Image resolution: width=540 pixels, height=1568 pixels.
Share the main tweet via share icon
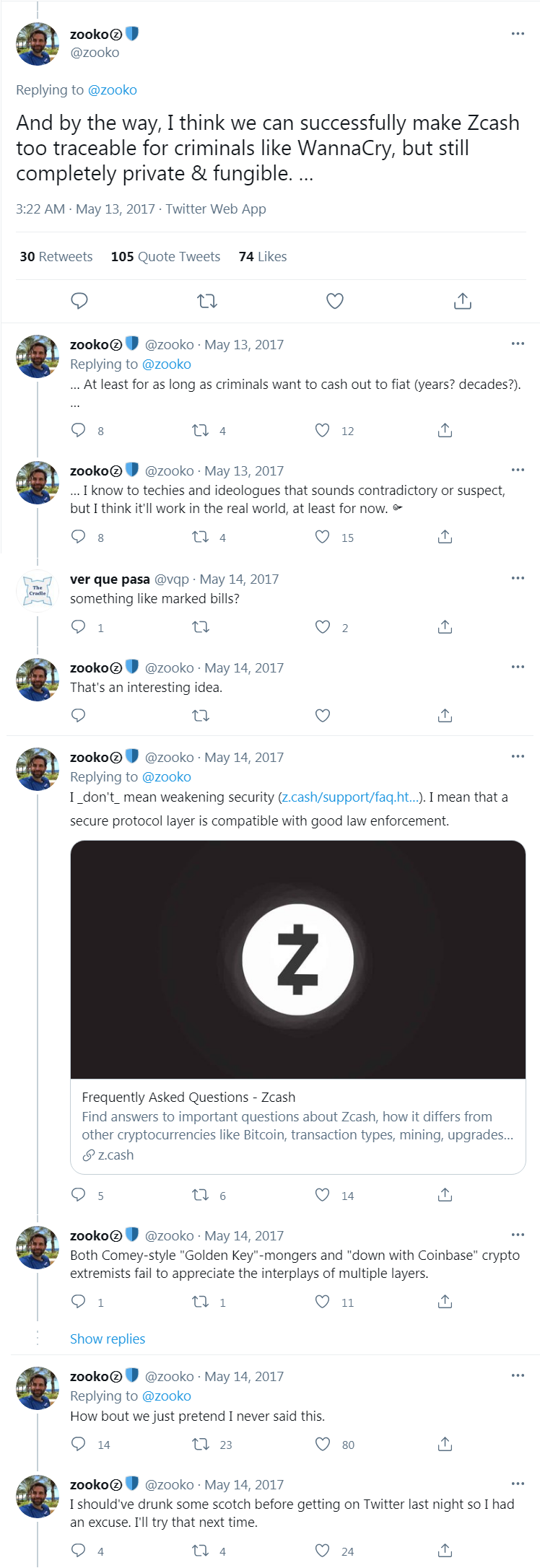[x=463, y=301]
